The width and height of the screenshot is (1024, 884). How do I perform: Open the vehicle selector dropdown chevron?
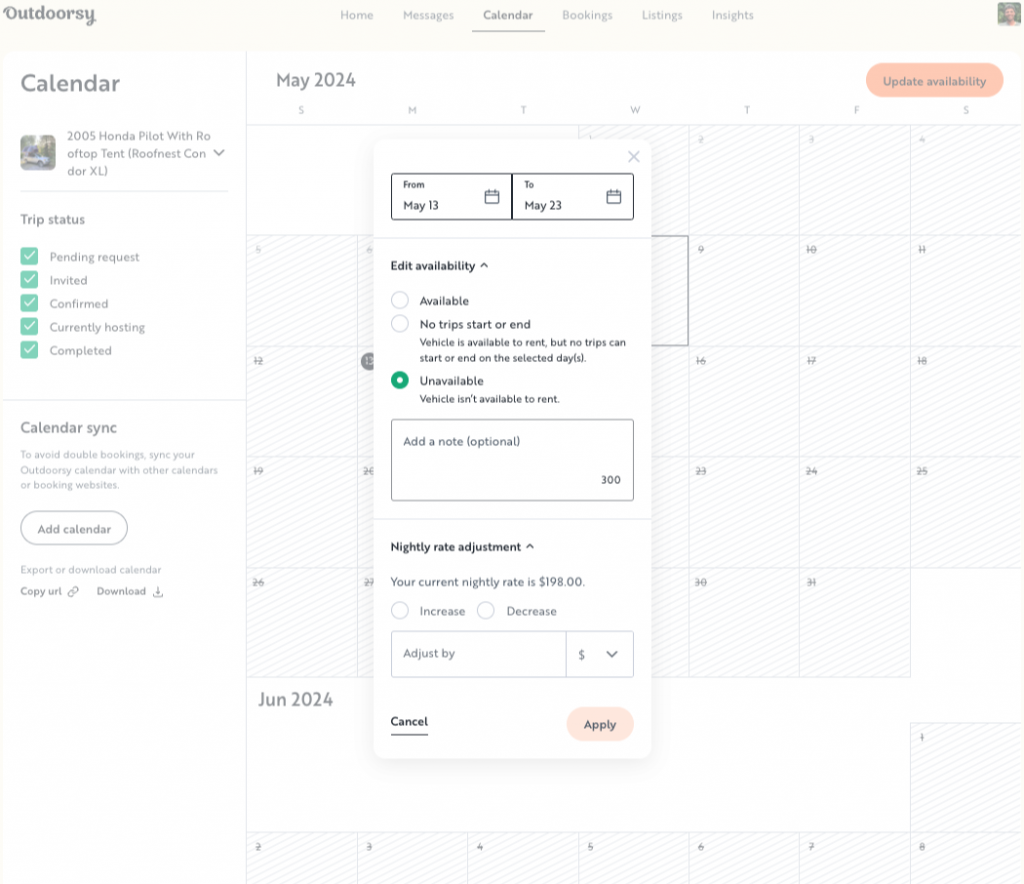[219, 153]
